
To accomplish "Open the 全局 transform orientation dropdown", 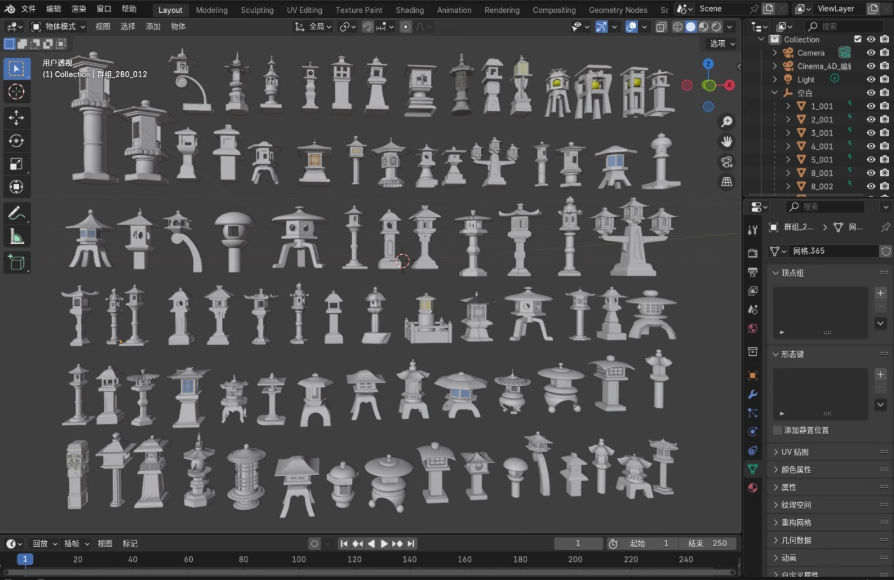I will tap(315, 26).
